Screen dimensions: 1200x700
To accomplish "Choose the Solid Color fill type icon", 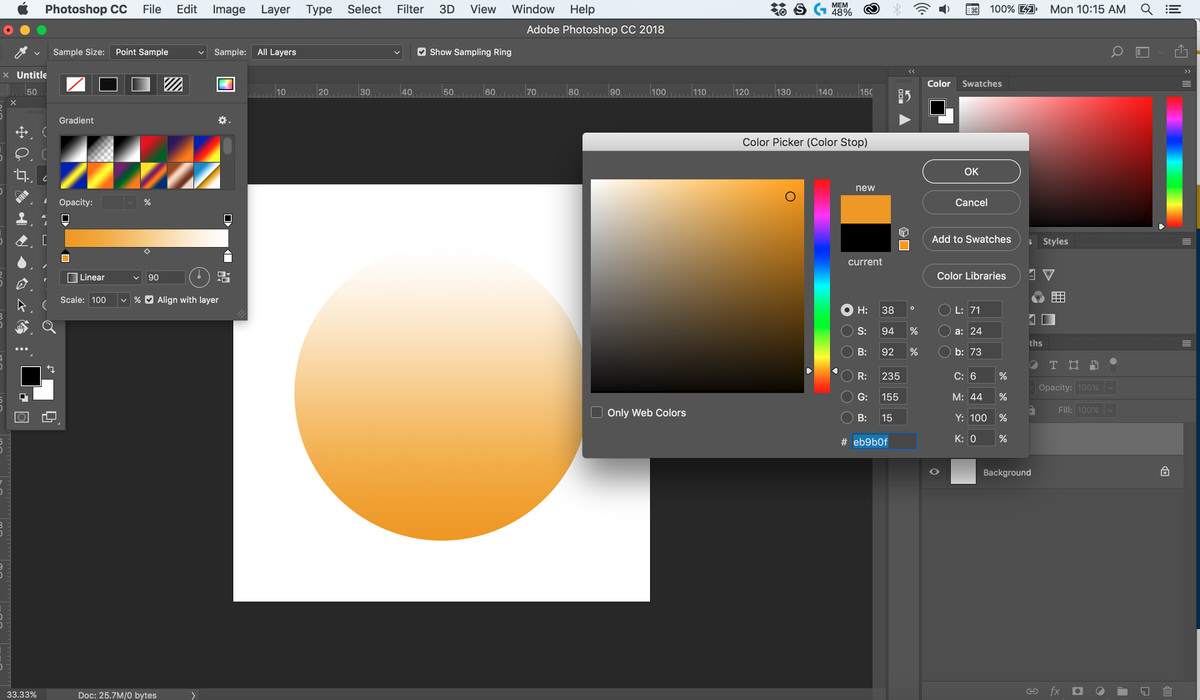I will pyautogui.click(x=108, y=85).
